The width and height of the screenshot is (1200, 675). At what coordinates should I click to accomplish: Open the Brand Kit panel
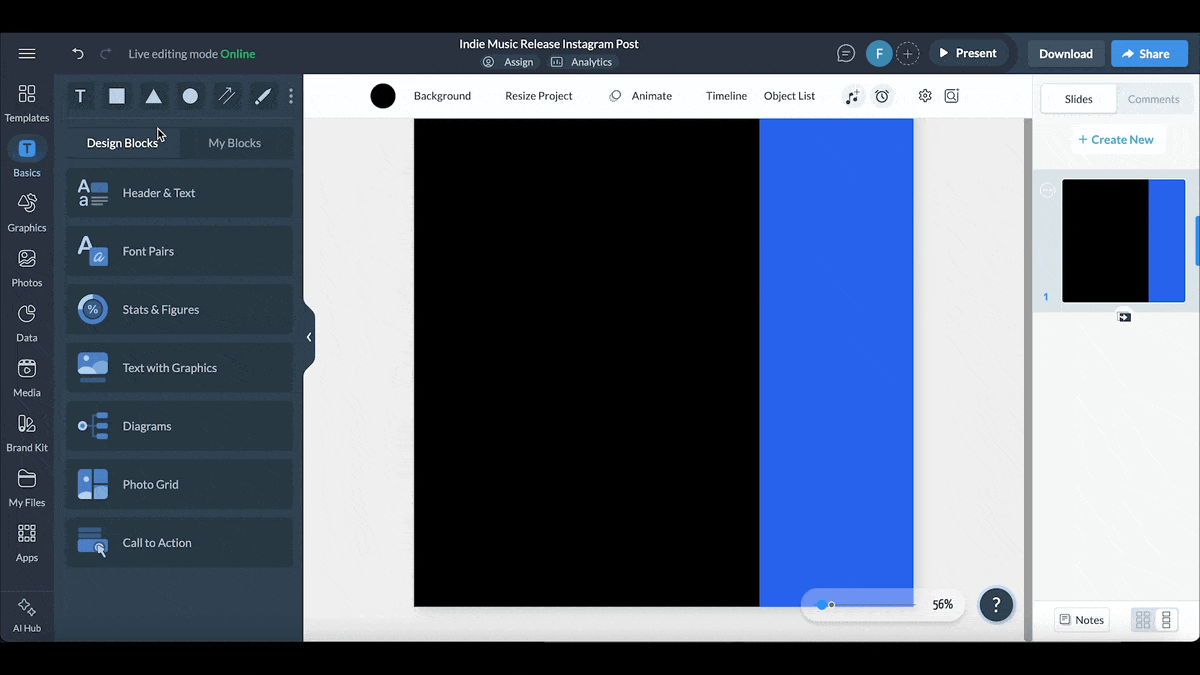click(x=26, y=430)
